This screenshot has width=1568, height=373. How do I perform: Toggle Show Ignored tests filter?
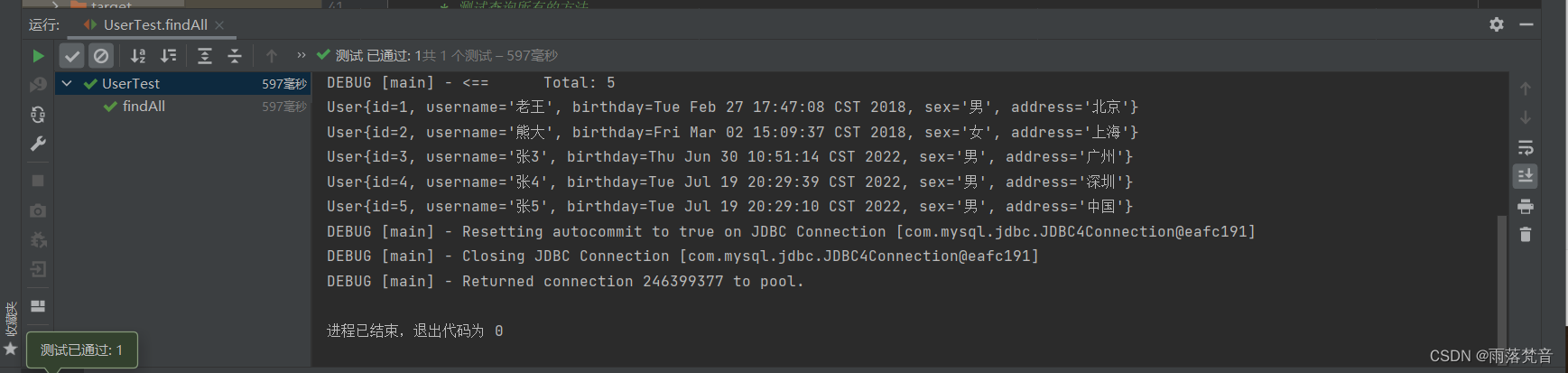pos(101,56)
